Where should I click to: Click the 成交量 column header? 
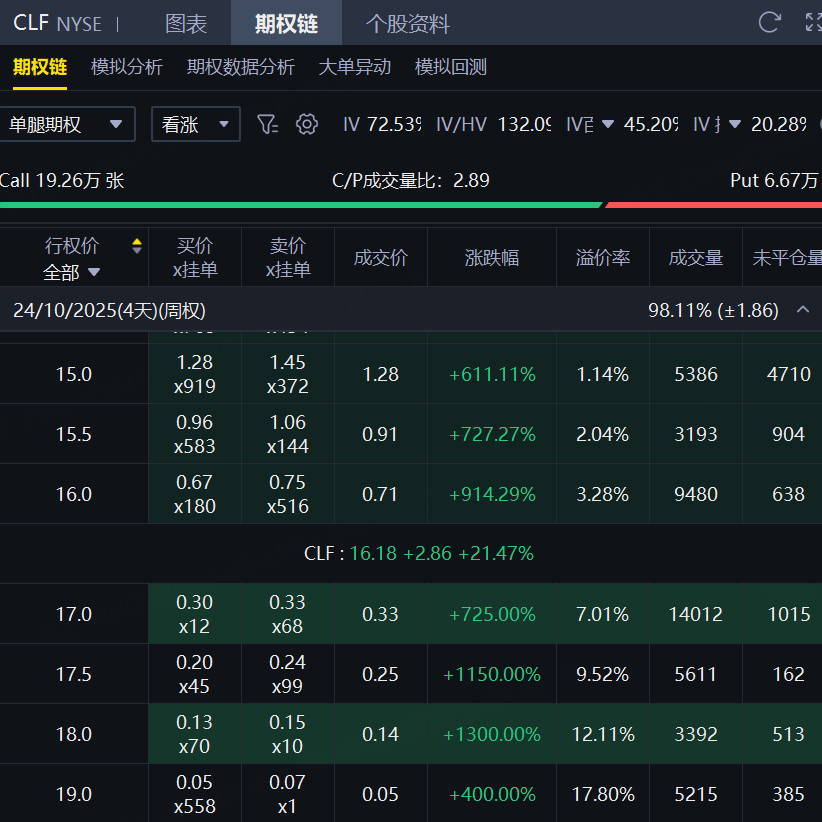coord(695,258)
